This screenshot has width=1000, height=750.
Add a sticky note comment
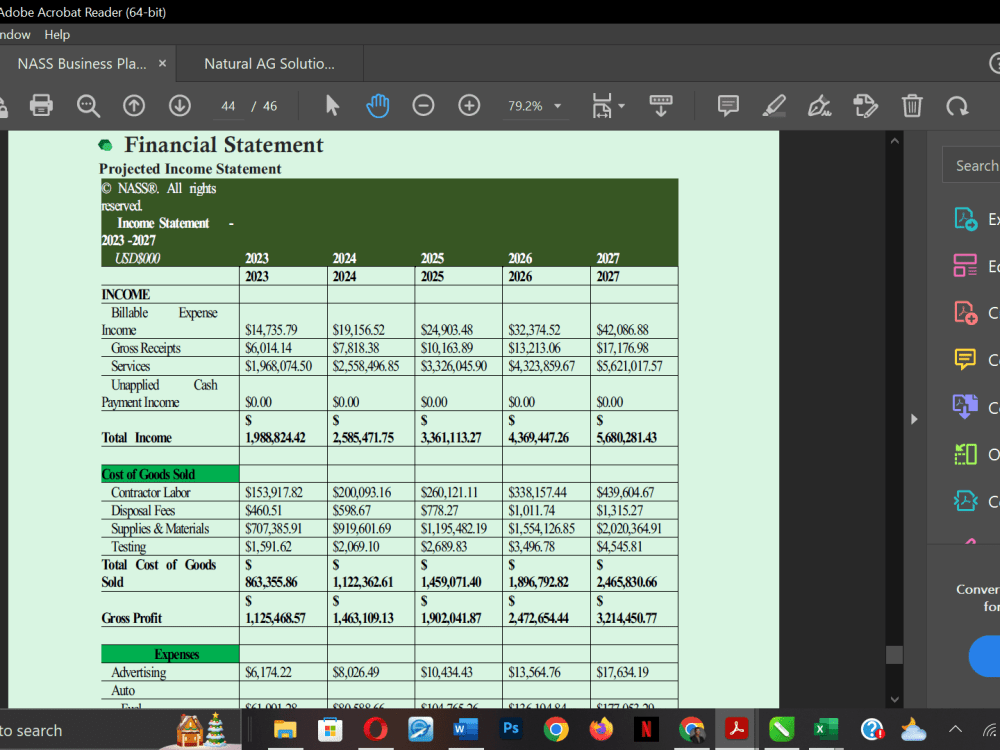[x=728, y=106]
